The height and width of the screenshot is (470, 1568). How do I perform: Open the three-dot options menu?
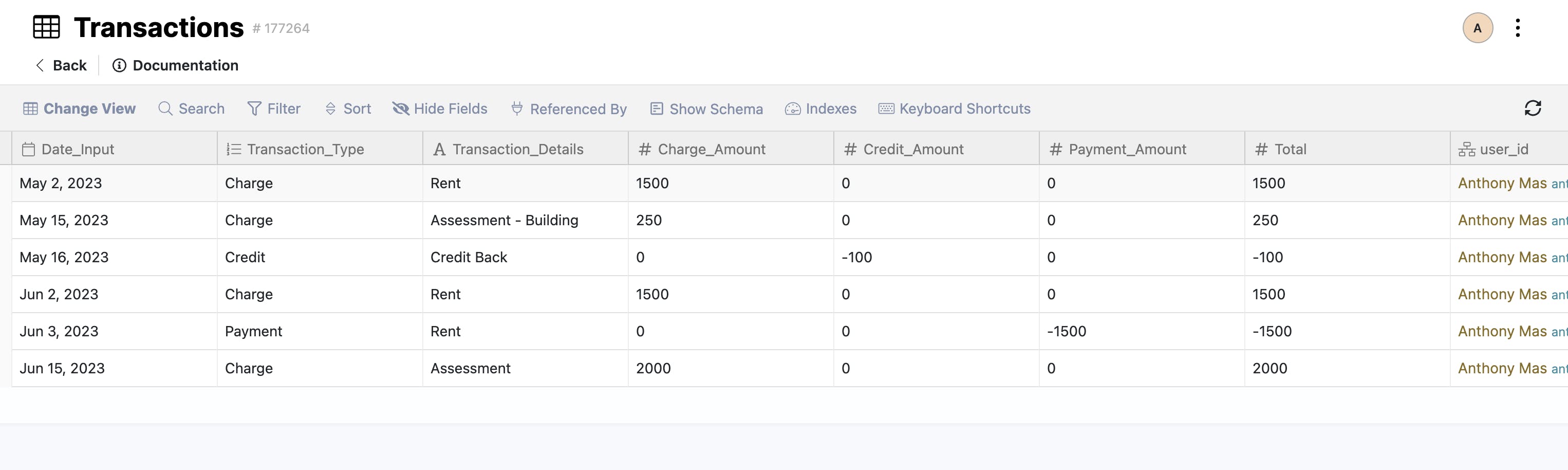point(1518,28)
